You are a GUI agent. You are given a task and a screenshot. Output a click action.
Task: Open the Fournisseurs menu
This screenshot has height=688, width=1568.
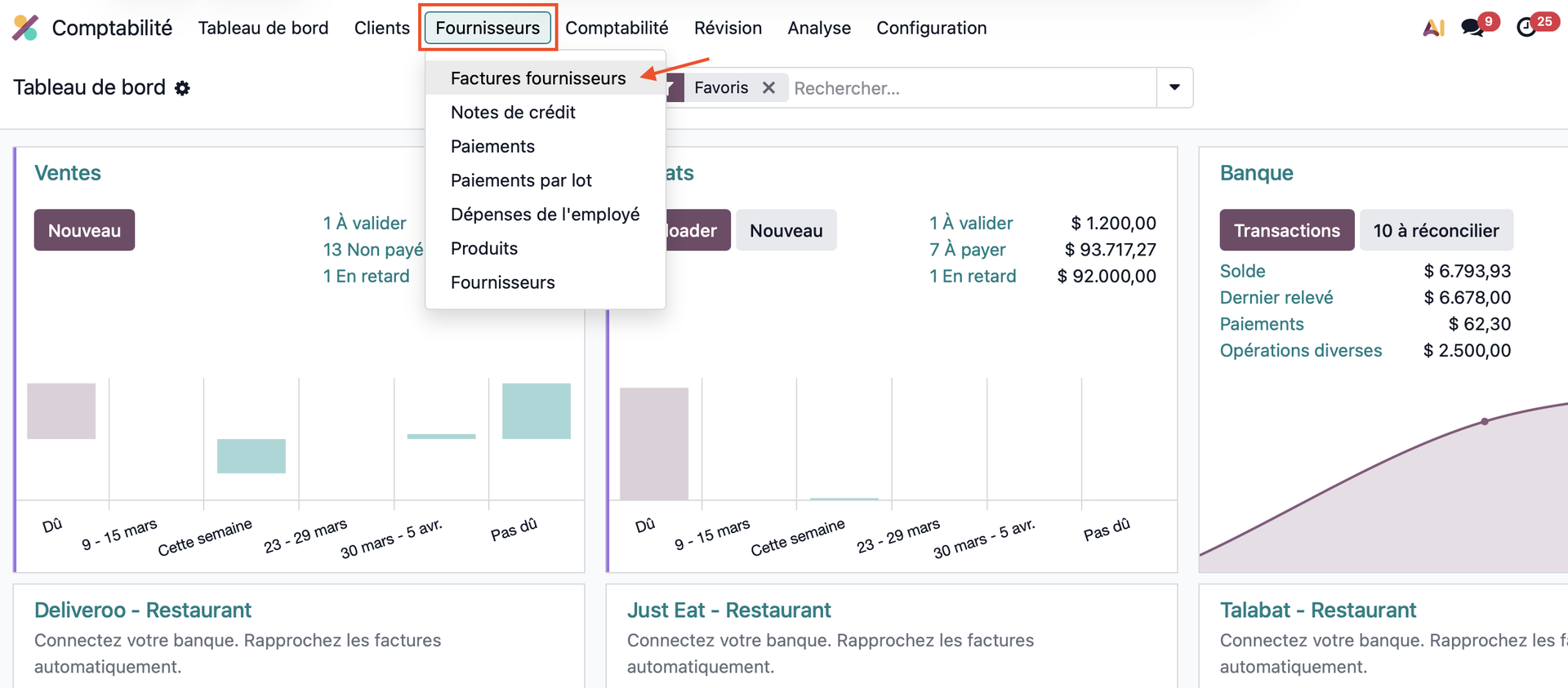click(488, 28)
